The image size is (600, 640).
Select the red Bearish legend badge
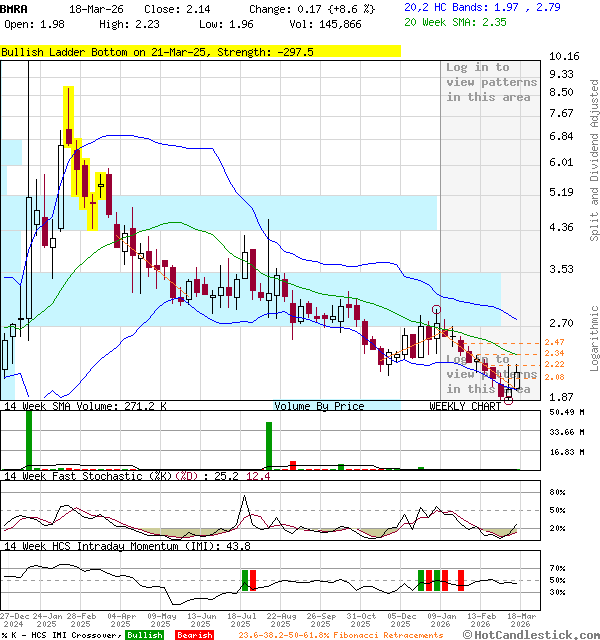194,635
